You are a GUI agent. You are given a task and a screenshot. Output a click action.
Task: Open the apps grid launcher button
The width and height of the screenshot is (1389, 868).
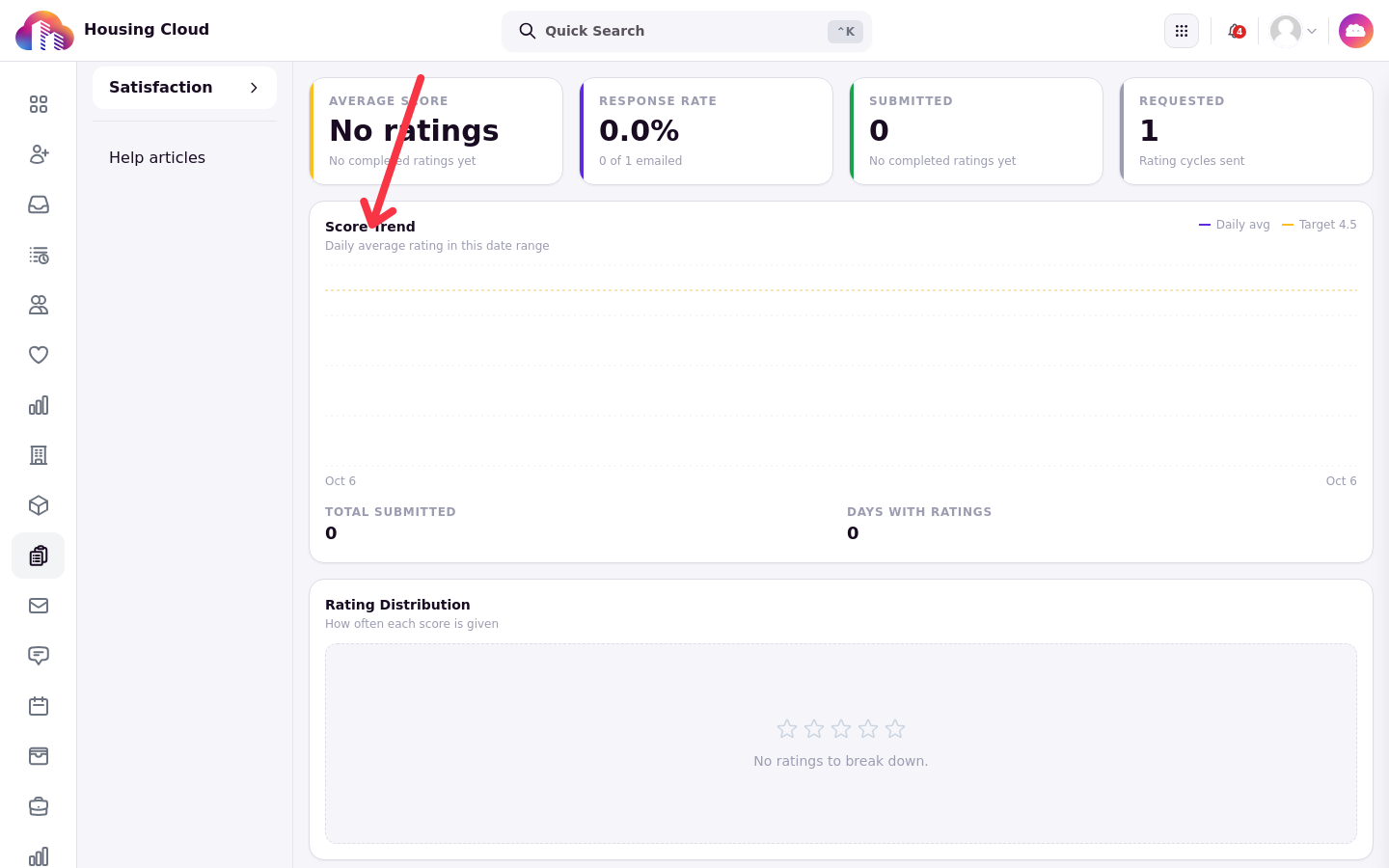click(1182, 31)
